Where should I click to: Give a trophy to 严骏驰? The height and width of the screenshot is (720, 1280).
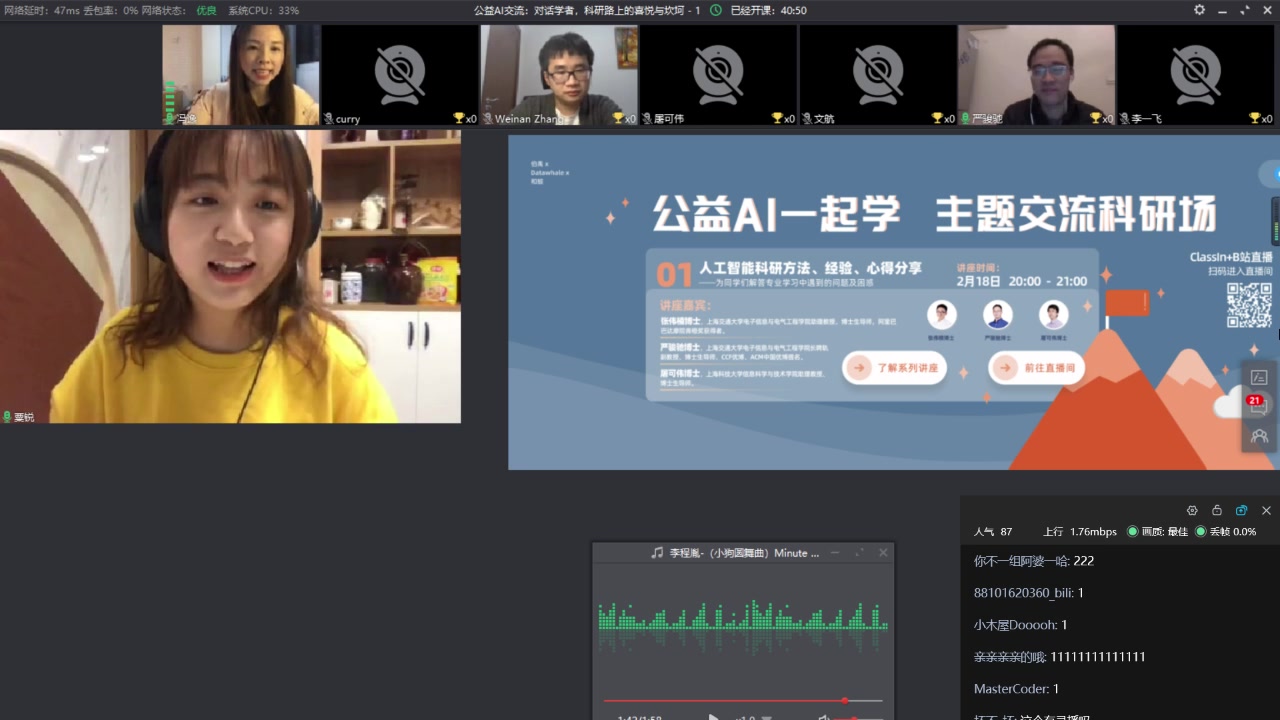1095,118
